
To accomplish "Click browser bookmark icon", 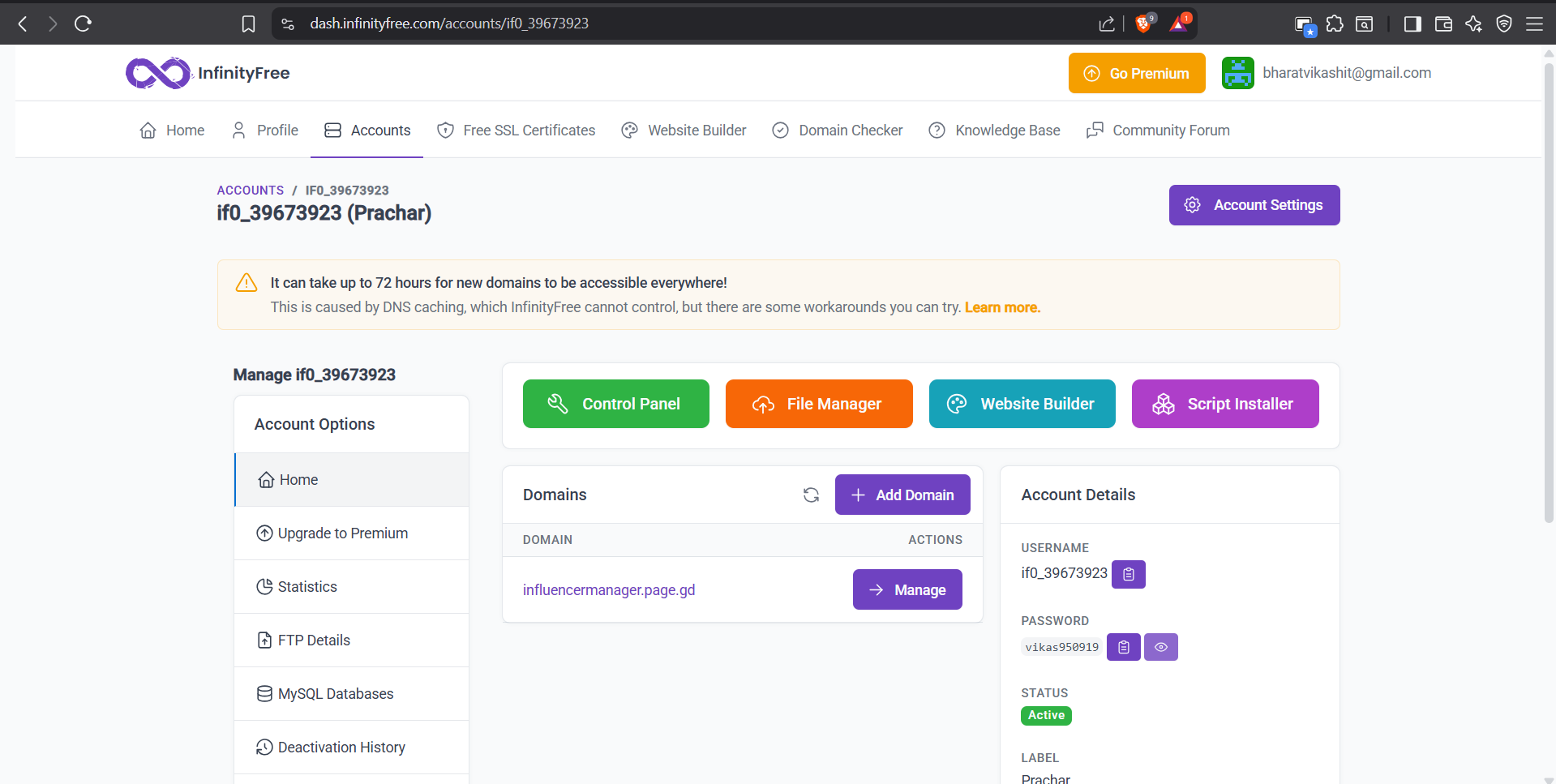I will [248, 24].
